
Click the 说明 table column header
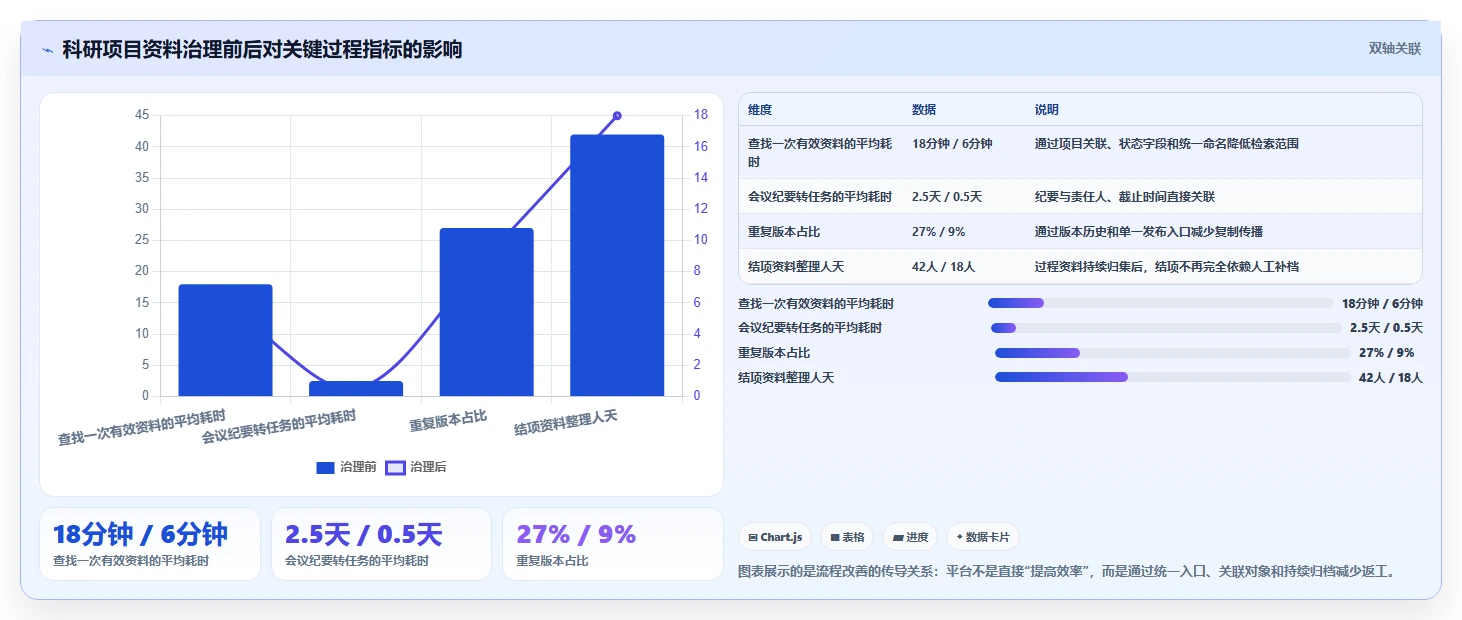(1047, 110)
